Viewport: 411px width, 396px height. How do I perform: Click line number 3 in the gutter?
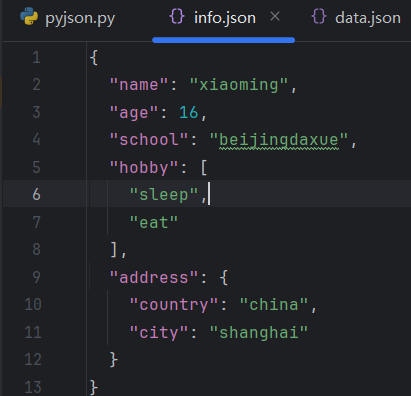(36, 112)
